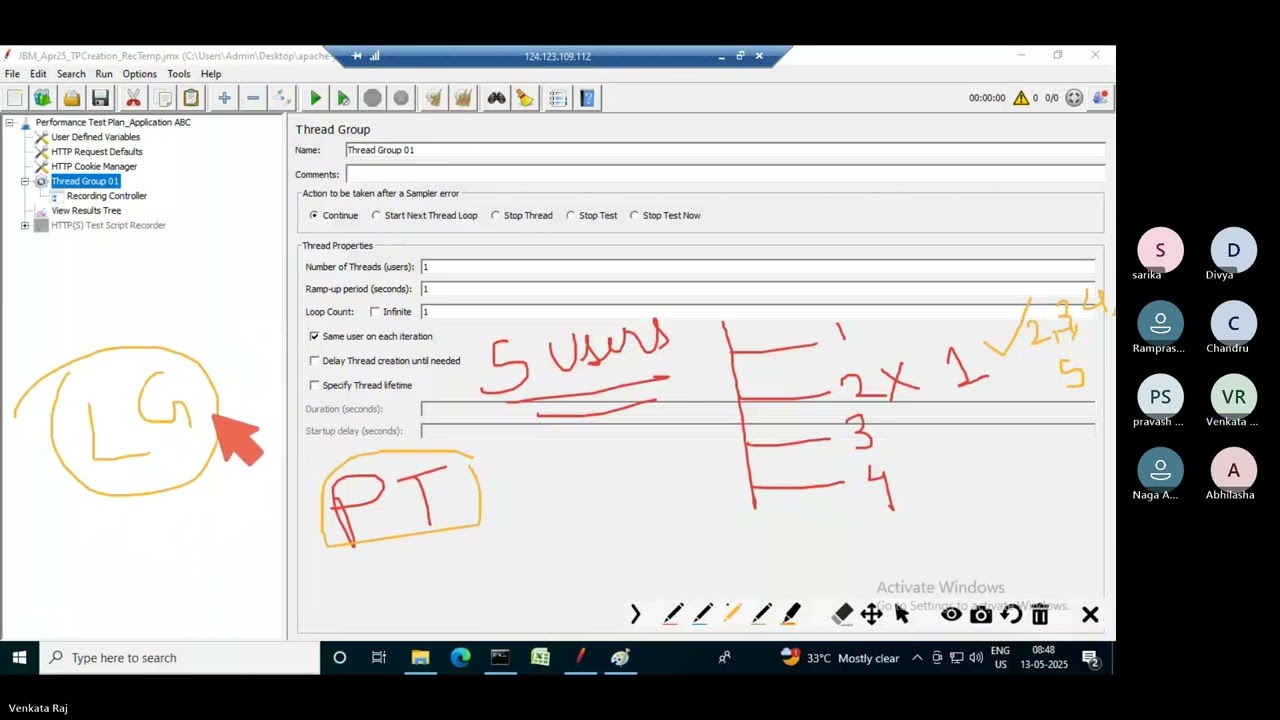
Task: Click the Ramp-up period input field
Action: click(x=758, y=289)
